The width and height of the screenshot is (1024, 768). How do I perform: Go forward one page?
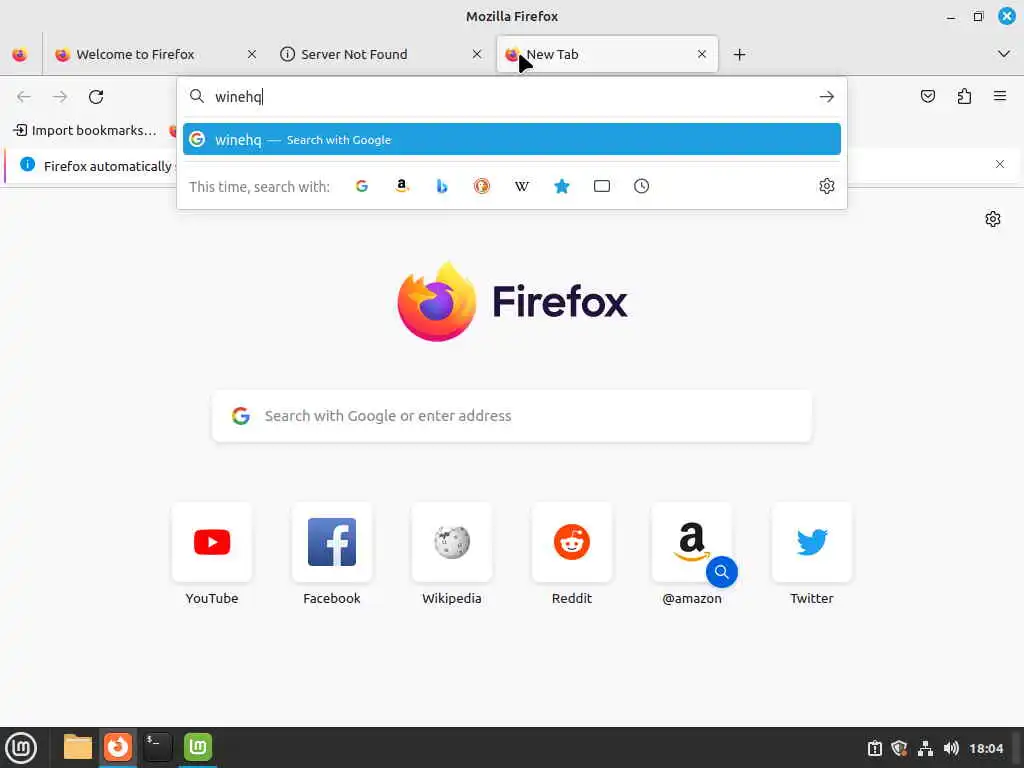60,97
